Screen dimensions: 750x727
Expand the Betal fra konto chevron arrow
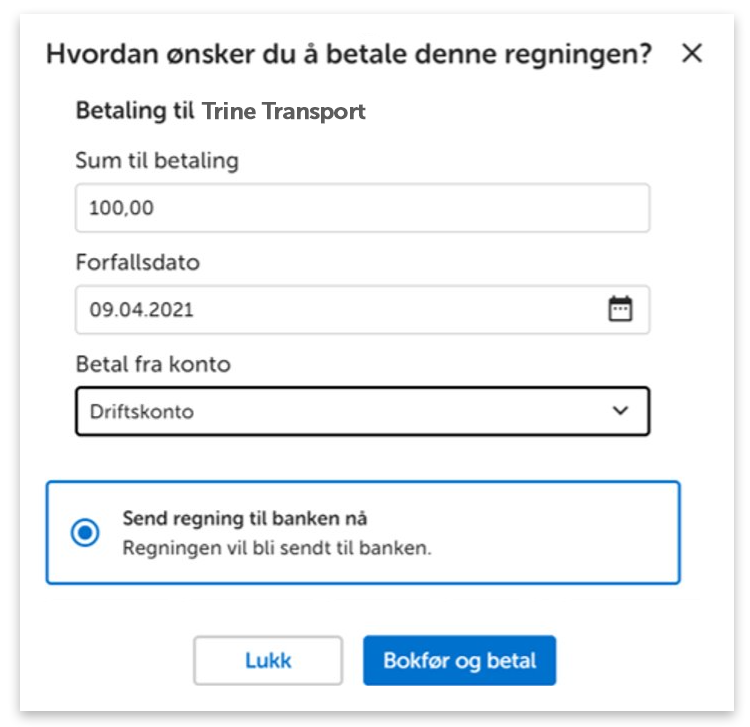coord(620,411)
